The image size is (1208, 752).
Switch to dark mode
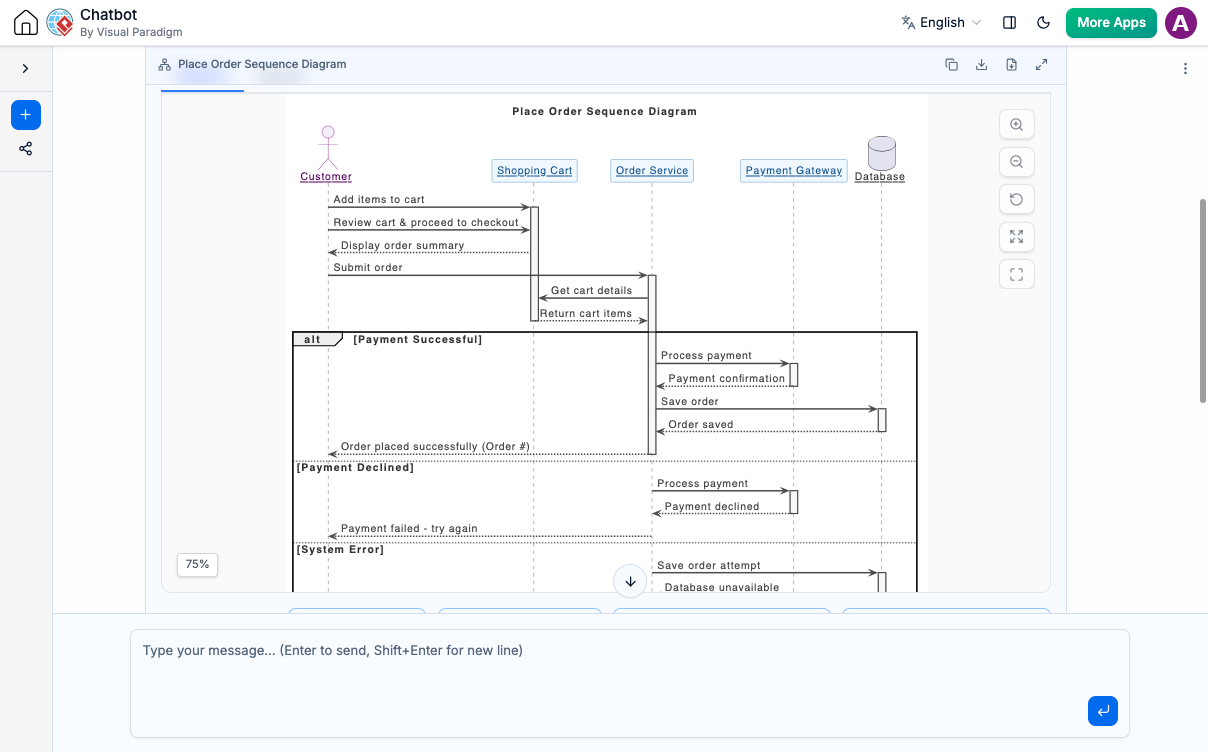(x=1044, y=22)
